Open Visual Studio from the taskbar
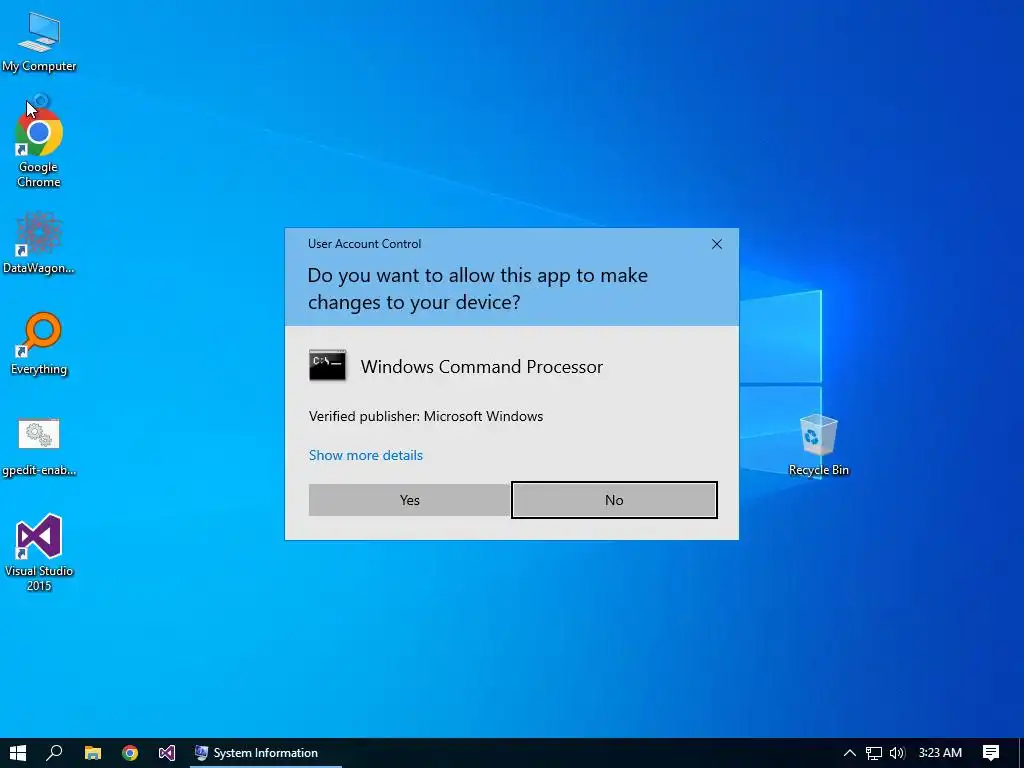The width and height of the screenshot is (1024, 768). tap(167, 753)
